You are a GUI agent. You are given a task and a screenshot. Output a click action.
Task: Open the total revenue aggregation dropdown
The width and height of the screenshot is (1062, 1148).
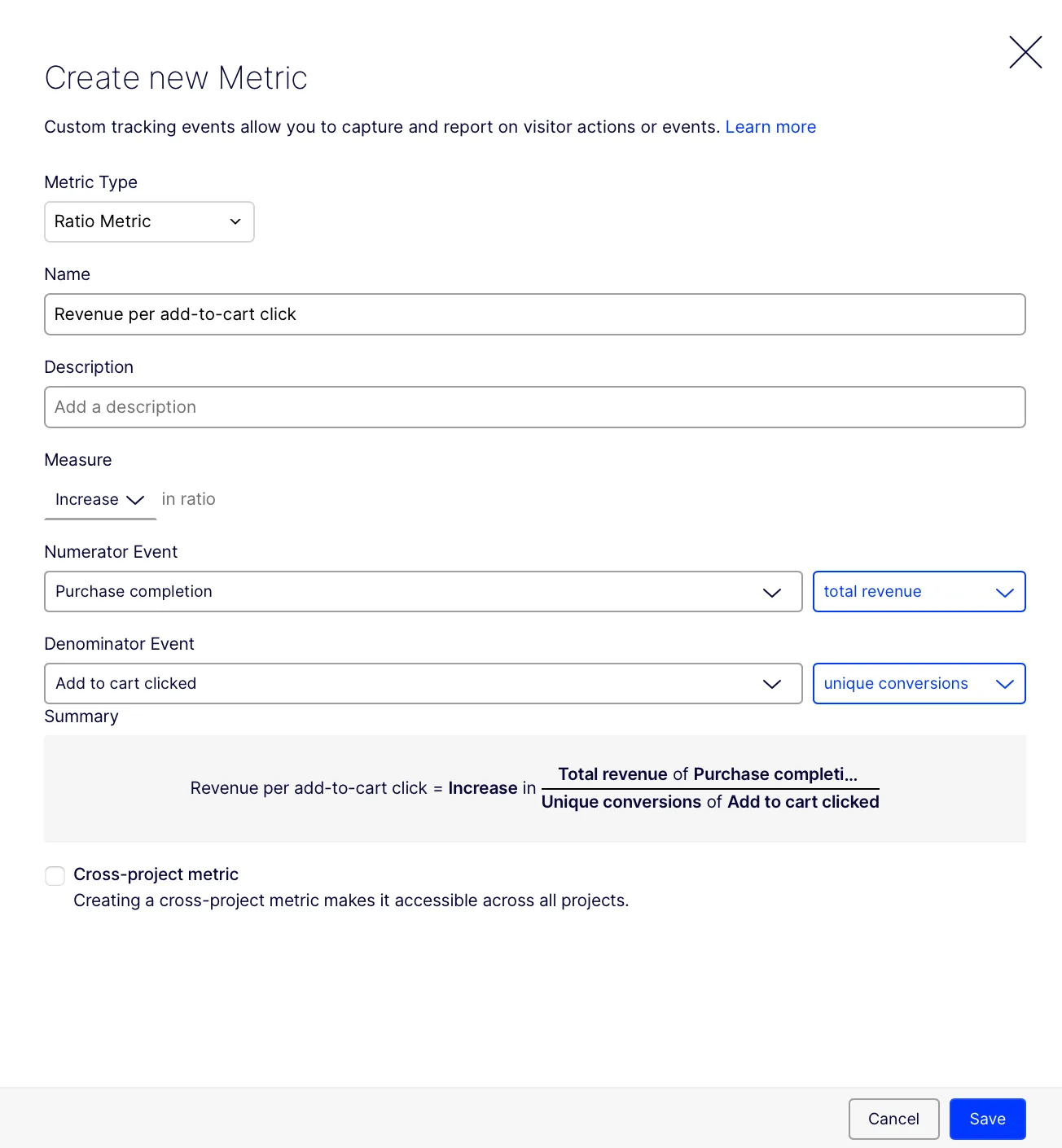[x=919, y=592]
